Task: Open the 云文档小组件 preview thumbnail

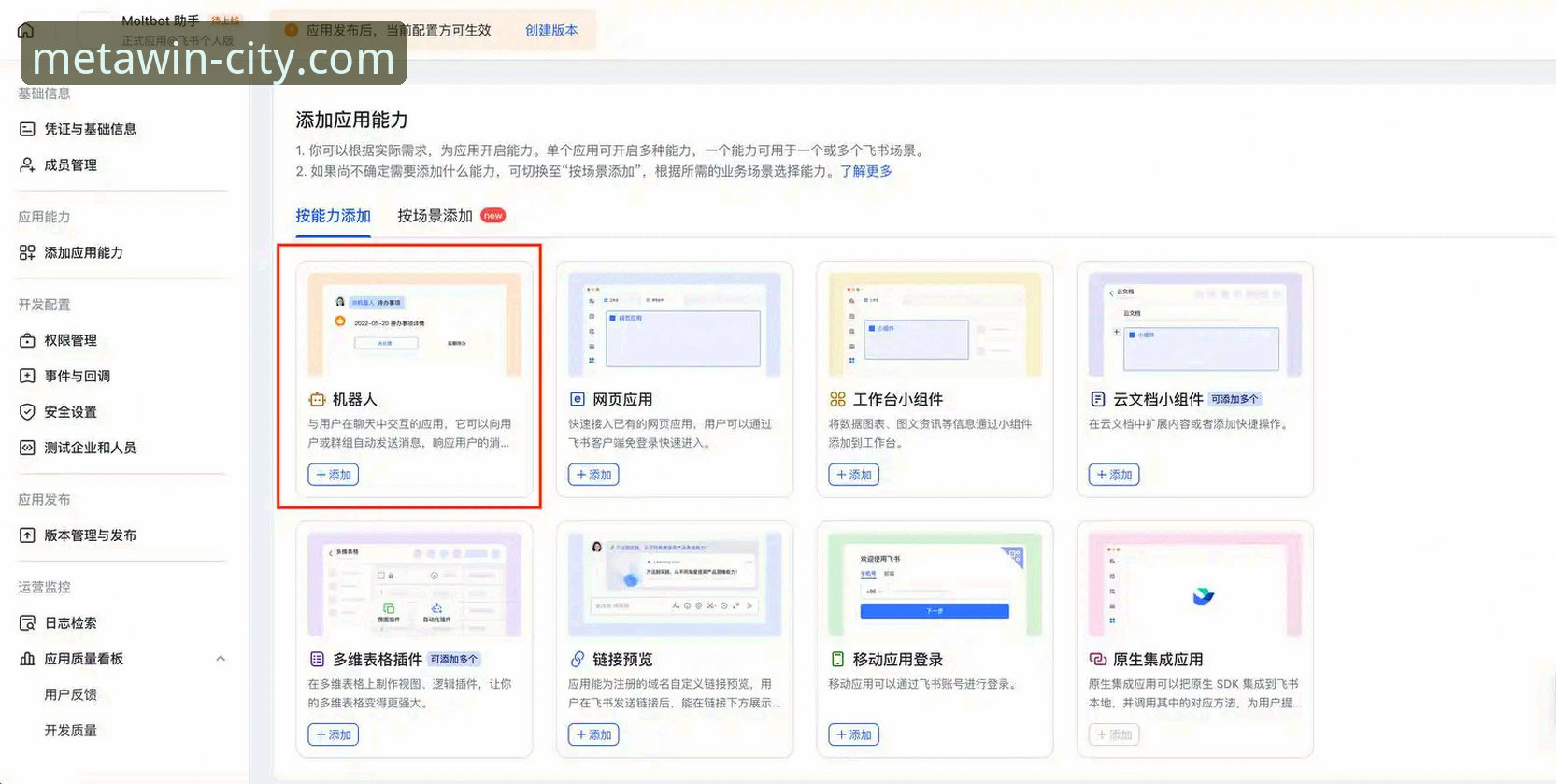Action: tap(1195, 324)
